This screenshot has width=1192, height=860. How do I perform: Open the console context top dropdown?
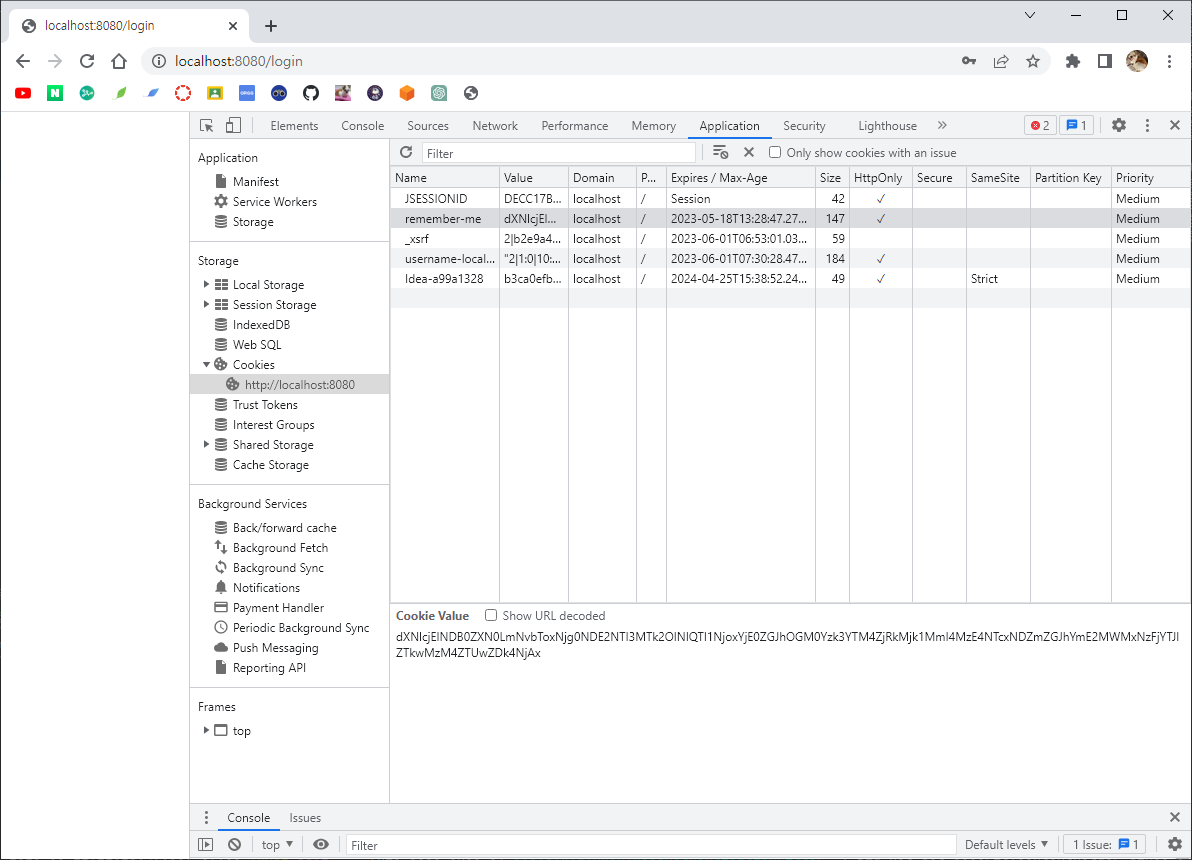[x=277, y=844]
